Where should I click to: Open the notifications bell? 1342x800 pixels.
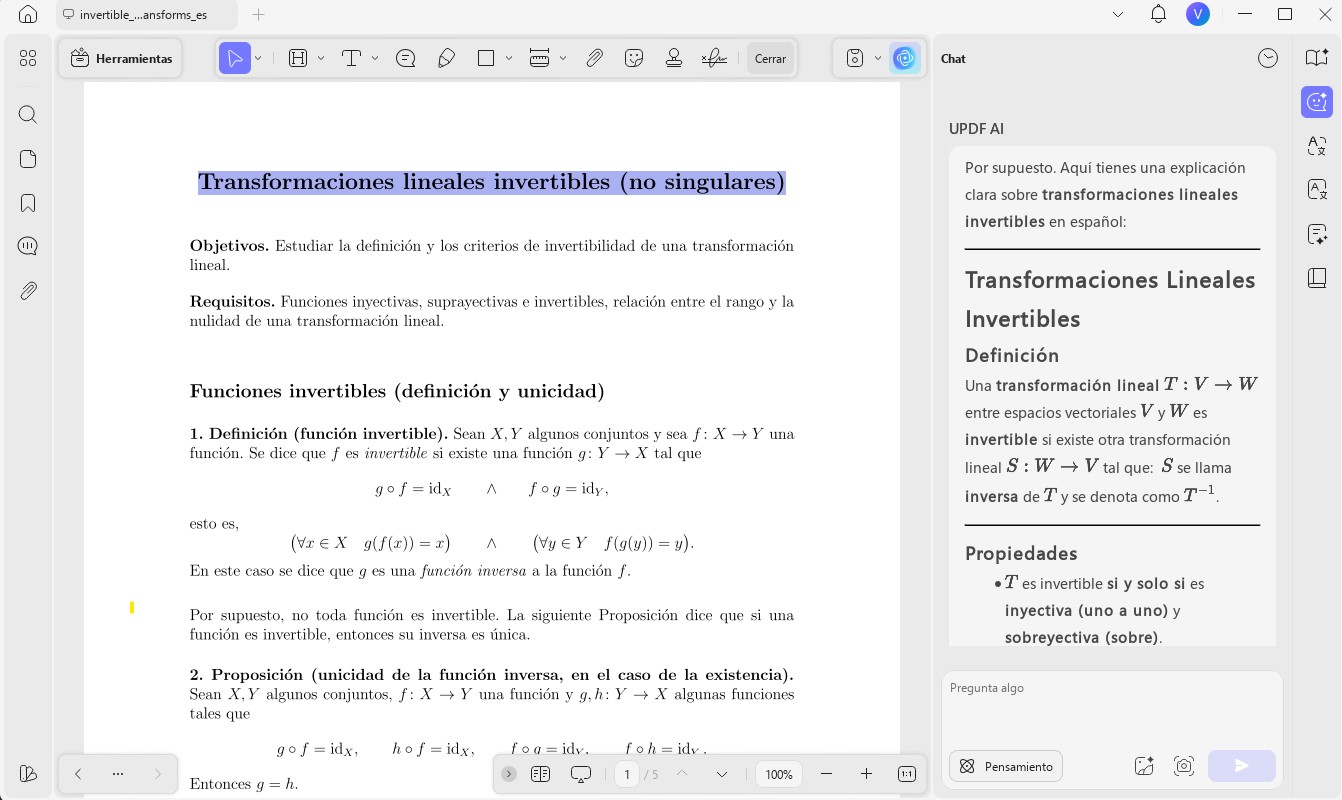coord(1158,14)
